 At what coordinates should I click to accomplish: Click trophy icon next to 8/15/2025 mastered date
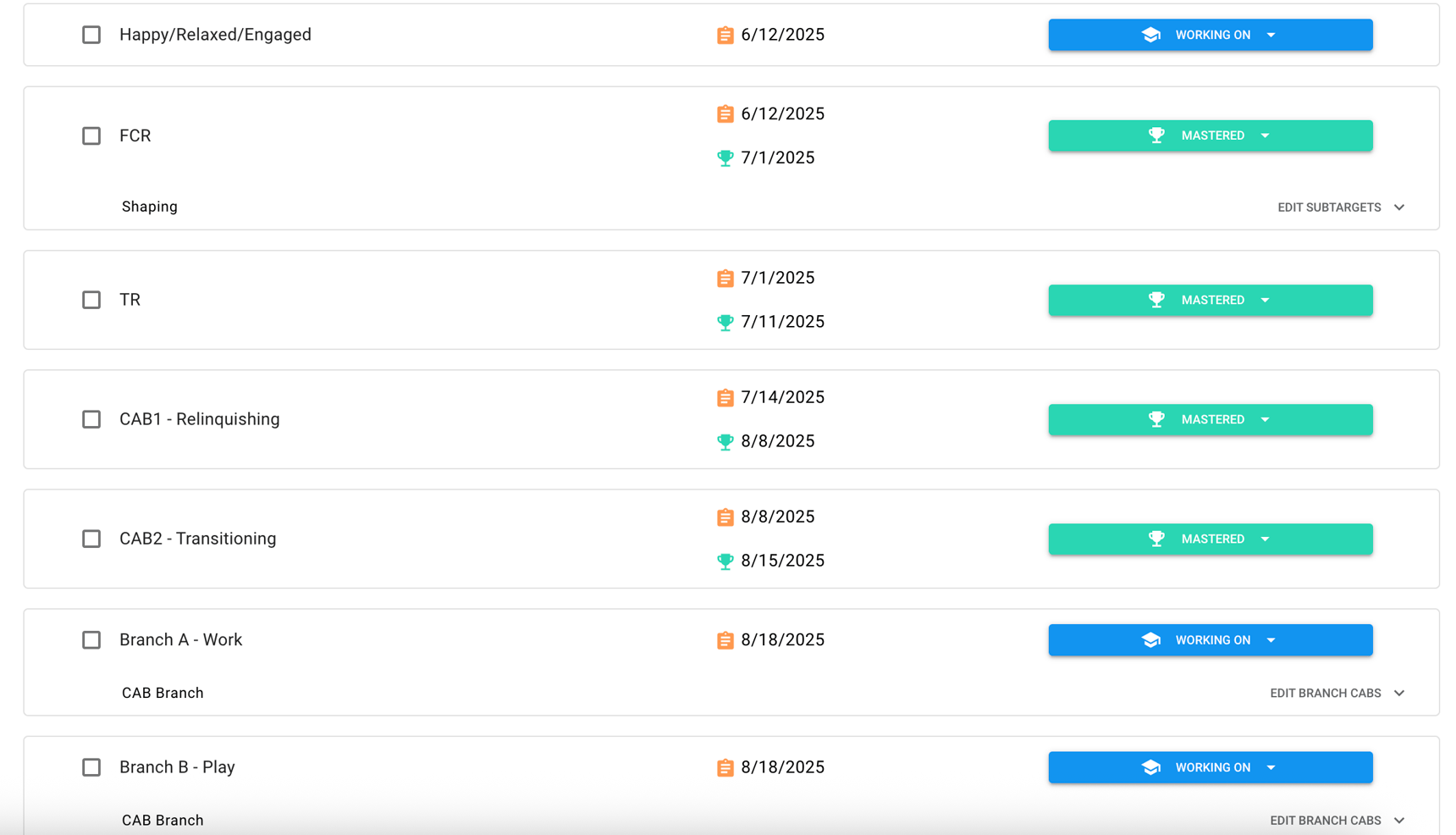pyautogui.click(x=725, y=561)
